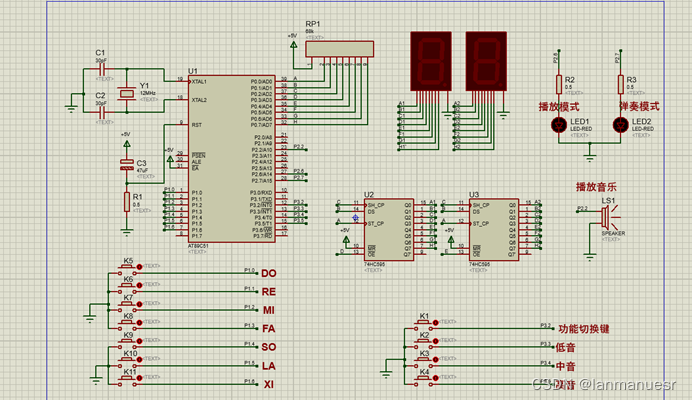Click the 弹奏模式 label
Screen dimensions: 692x400
click(639, 106)
